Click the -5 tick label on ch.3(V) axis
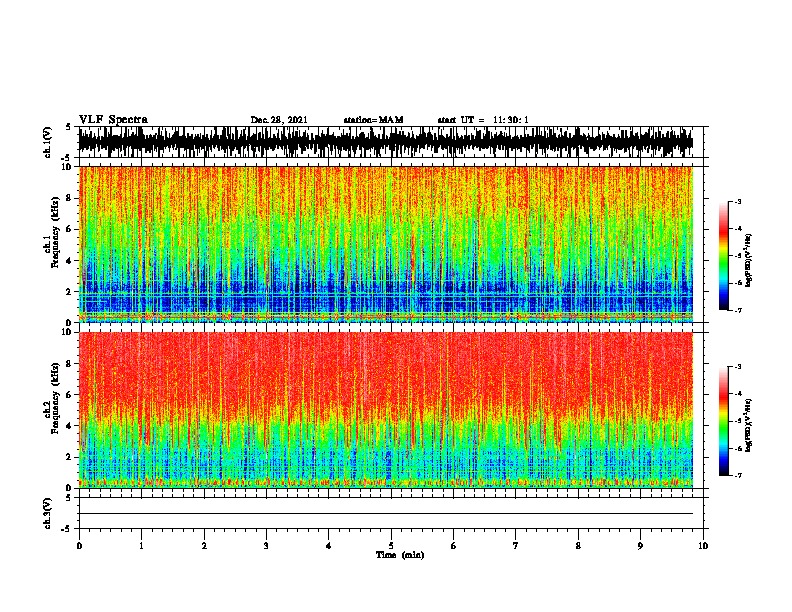792x612 pixels. pos(67,529)
